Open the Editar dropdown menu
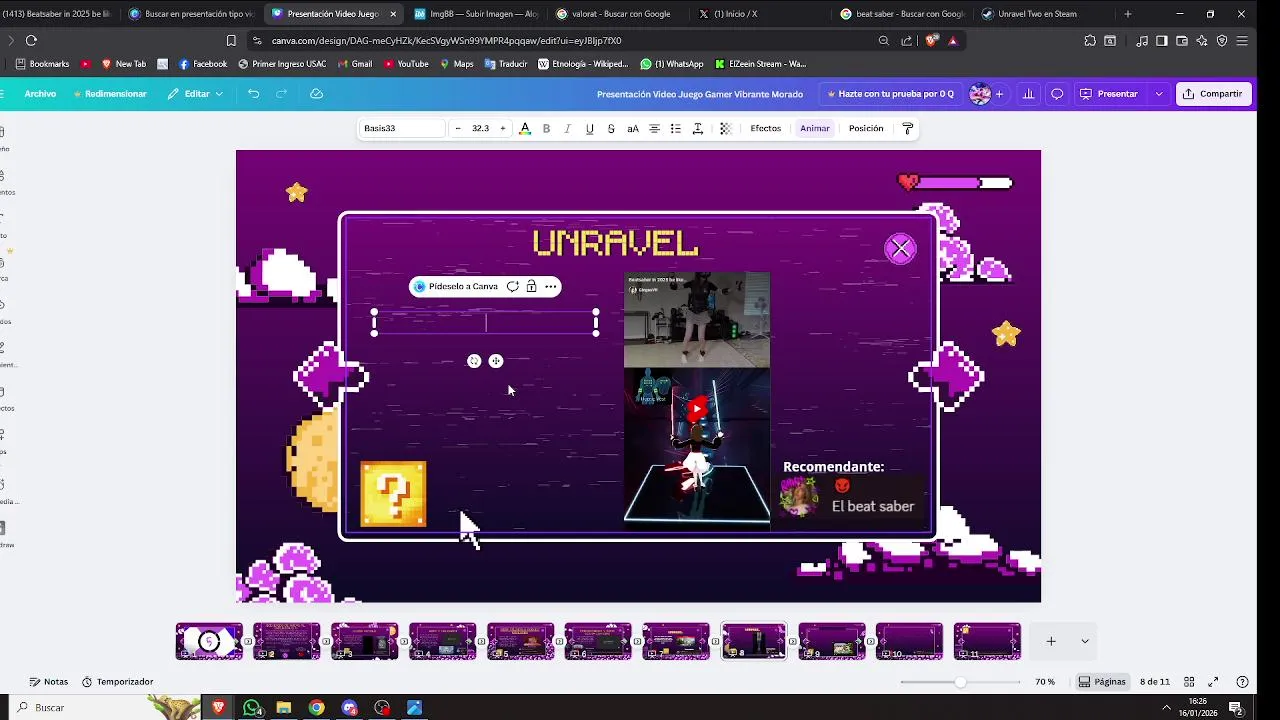Screen dimensions: 1280x720 tap(195, 94)
